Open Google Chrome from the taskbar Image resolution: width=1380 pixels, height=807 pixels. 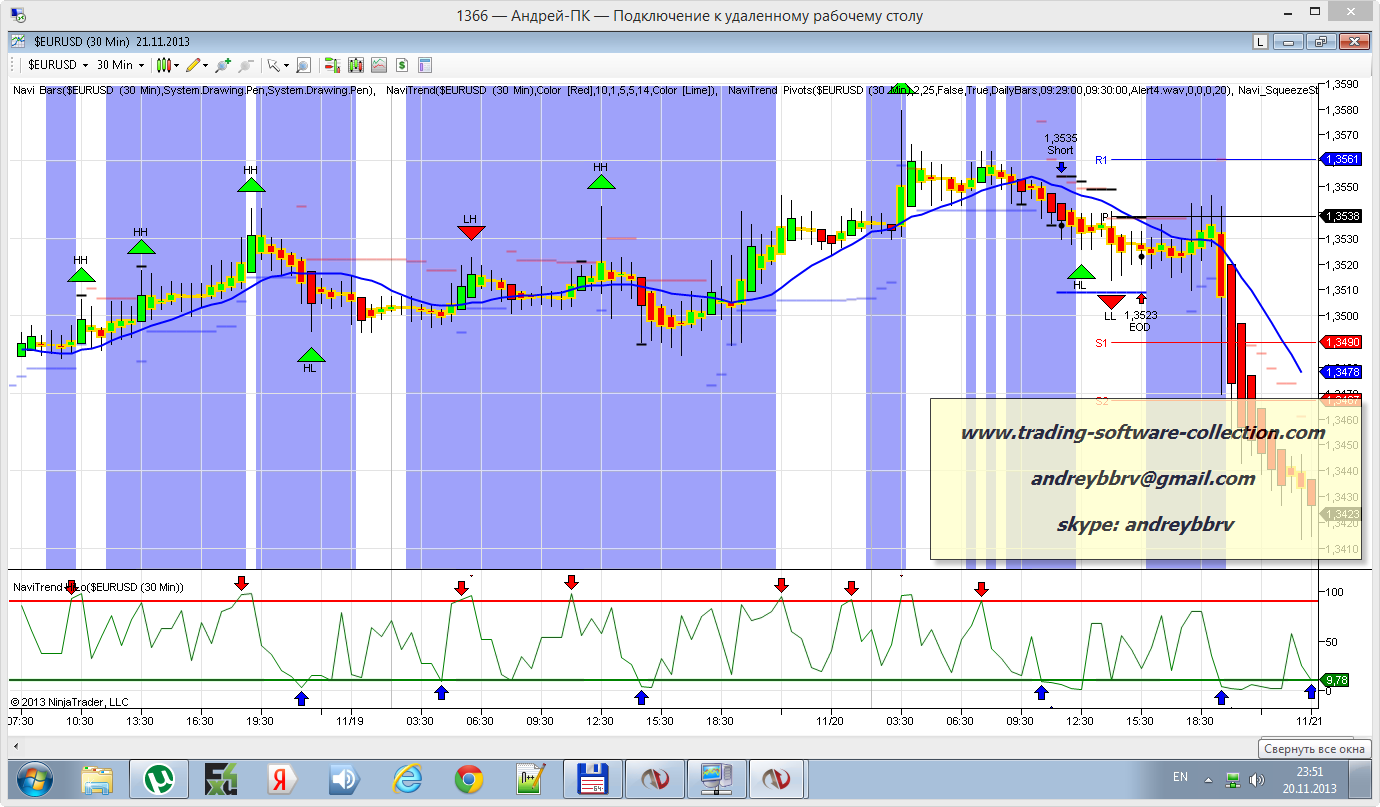point(469,778)
